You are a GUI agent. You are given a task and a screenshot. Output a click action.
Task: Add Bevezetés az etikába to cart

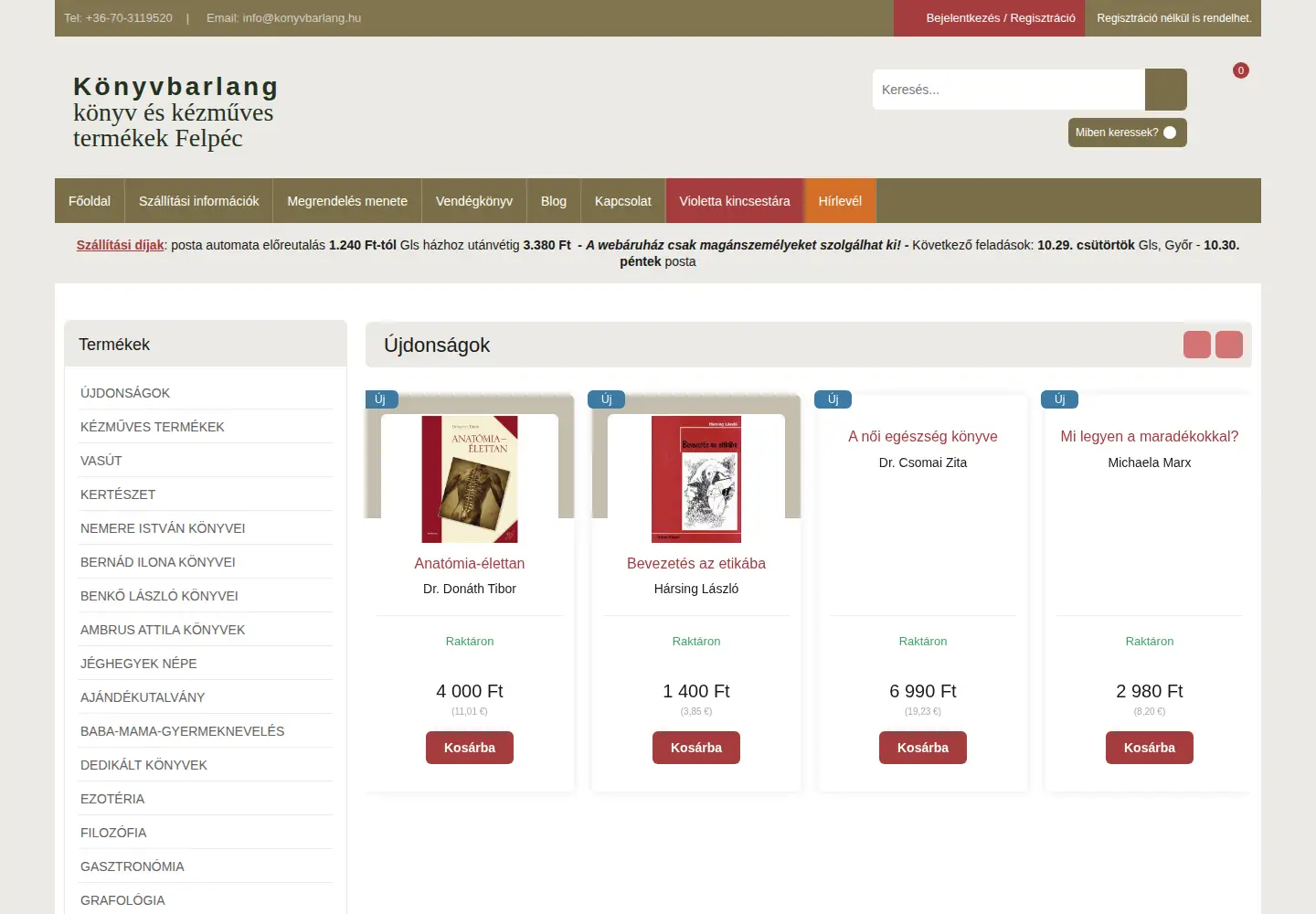coord(696,748)
